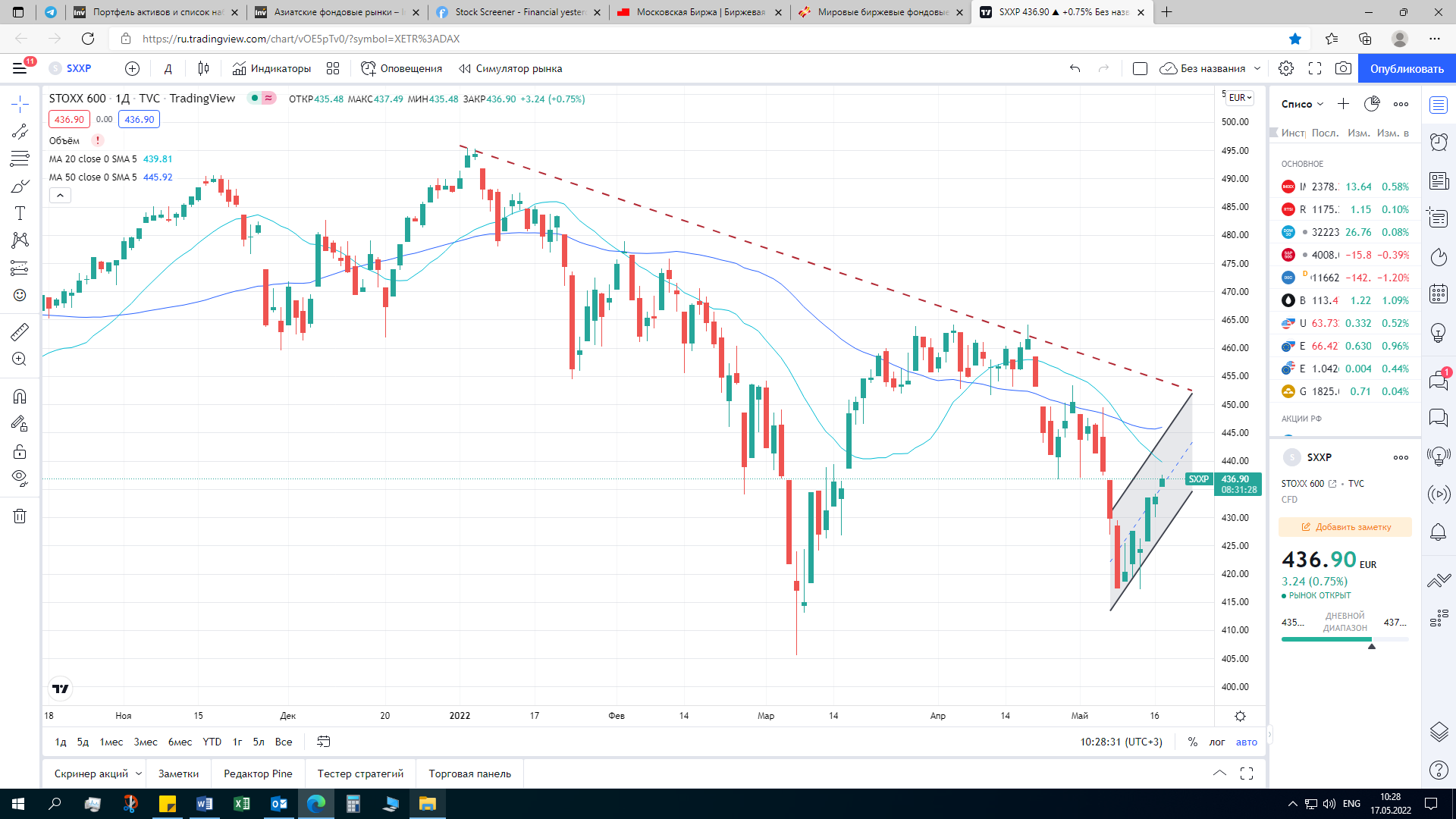This screenshot has height=819, width=1456.
Task: Open the ideas lightbulb sidebar icon
Action: click(1439, 333)
